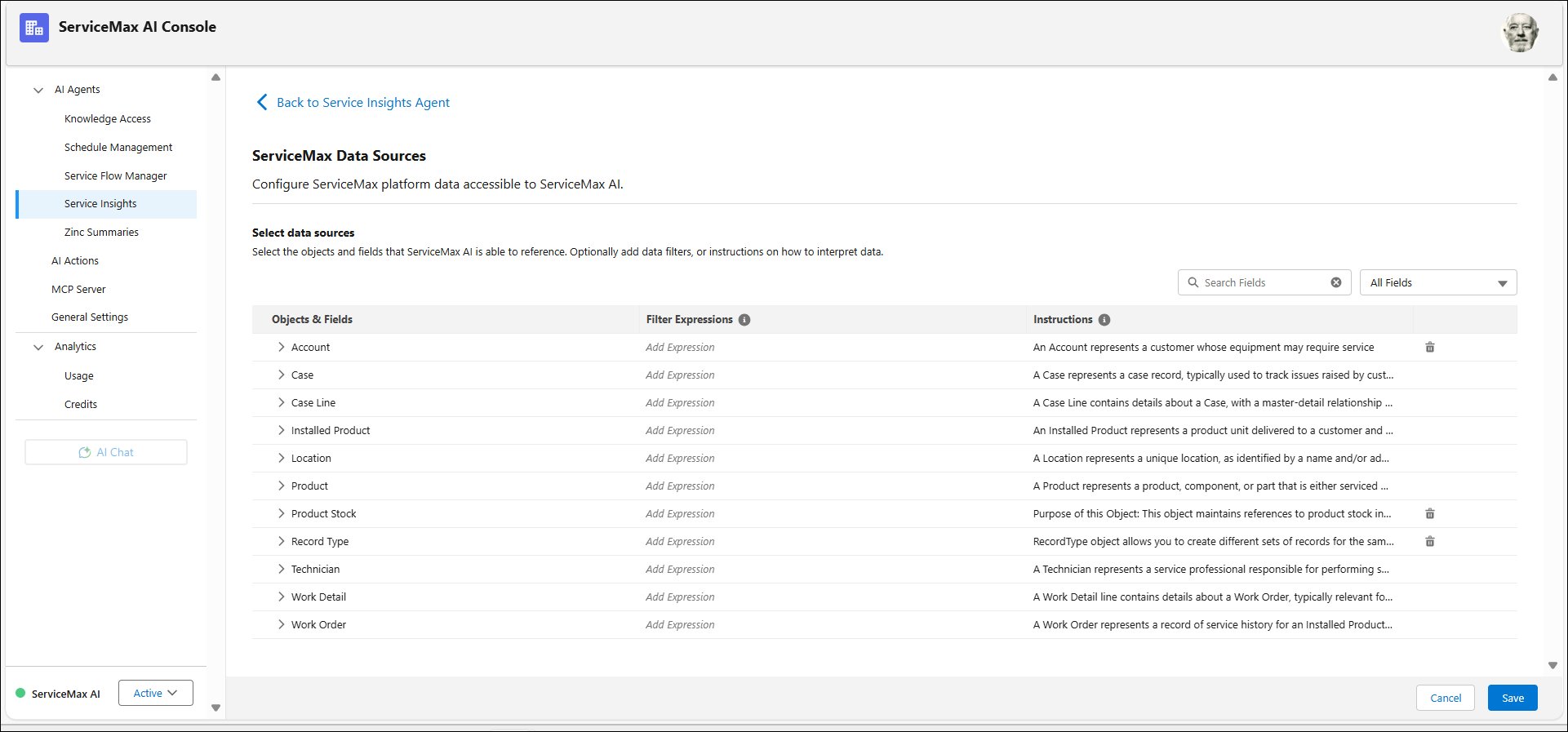Click sidebar scrollbar down arrow

click(x=215, y=708)
